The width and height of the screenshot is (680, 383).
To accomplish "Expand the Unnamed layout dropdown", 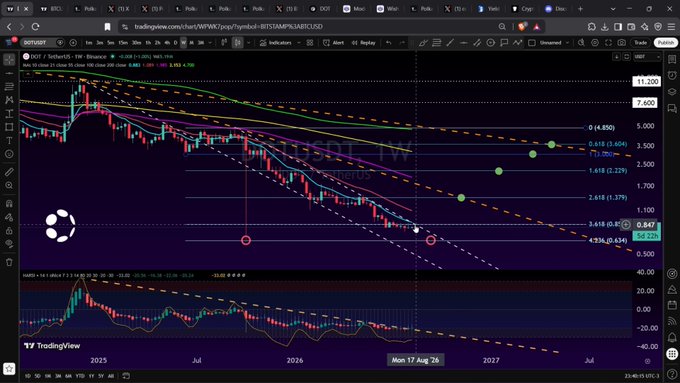I will 567,43.
